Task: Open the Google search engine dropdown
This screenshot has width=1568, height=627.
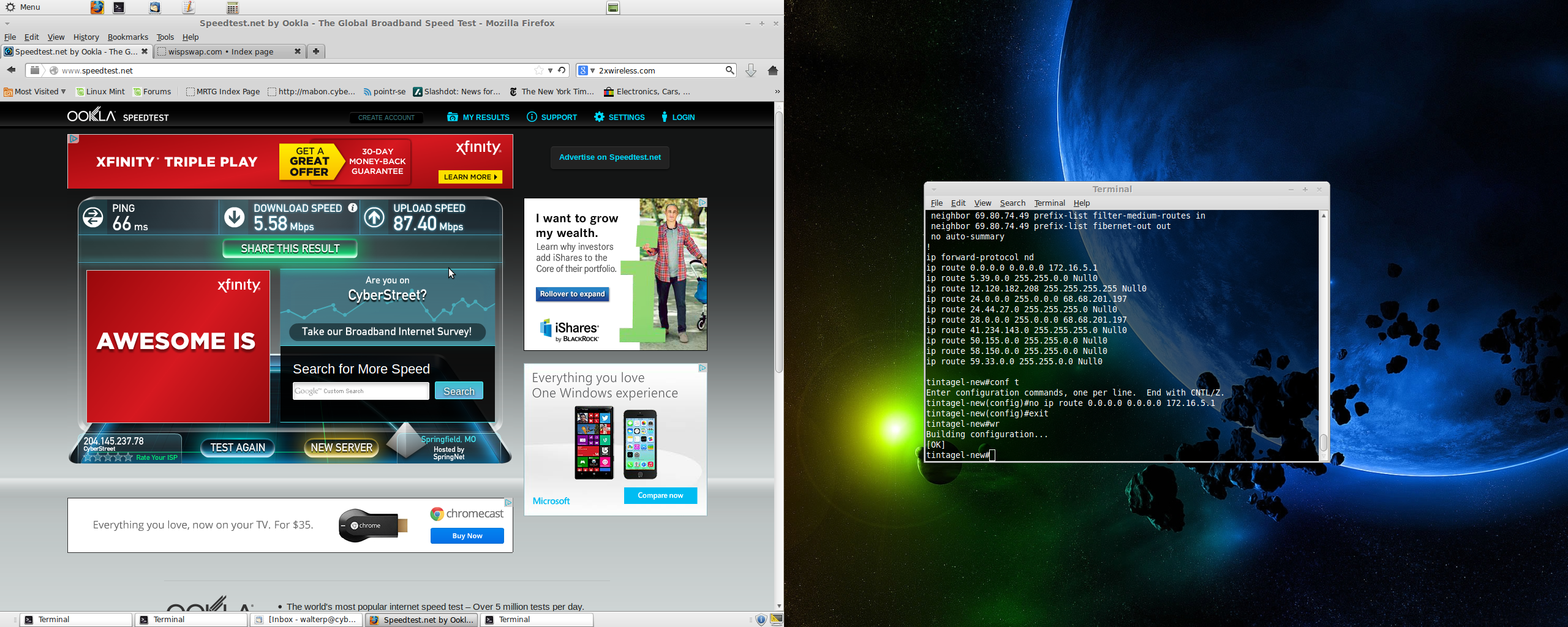Action: (x=587, y=70)
